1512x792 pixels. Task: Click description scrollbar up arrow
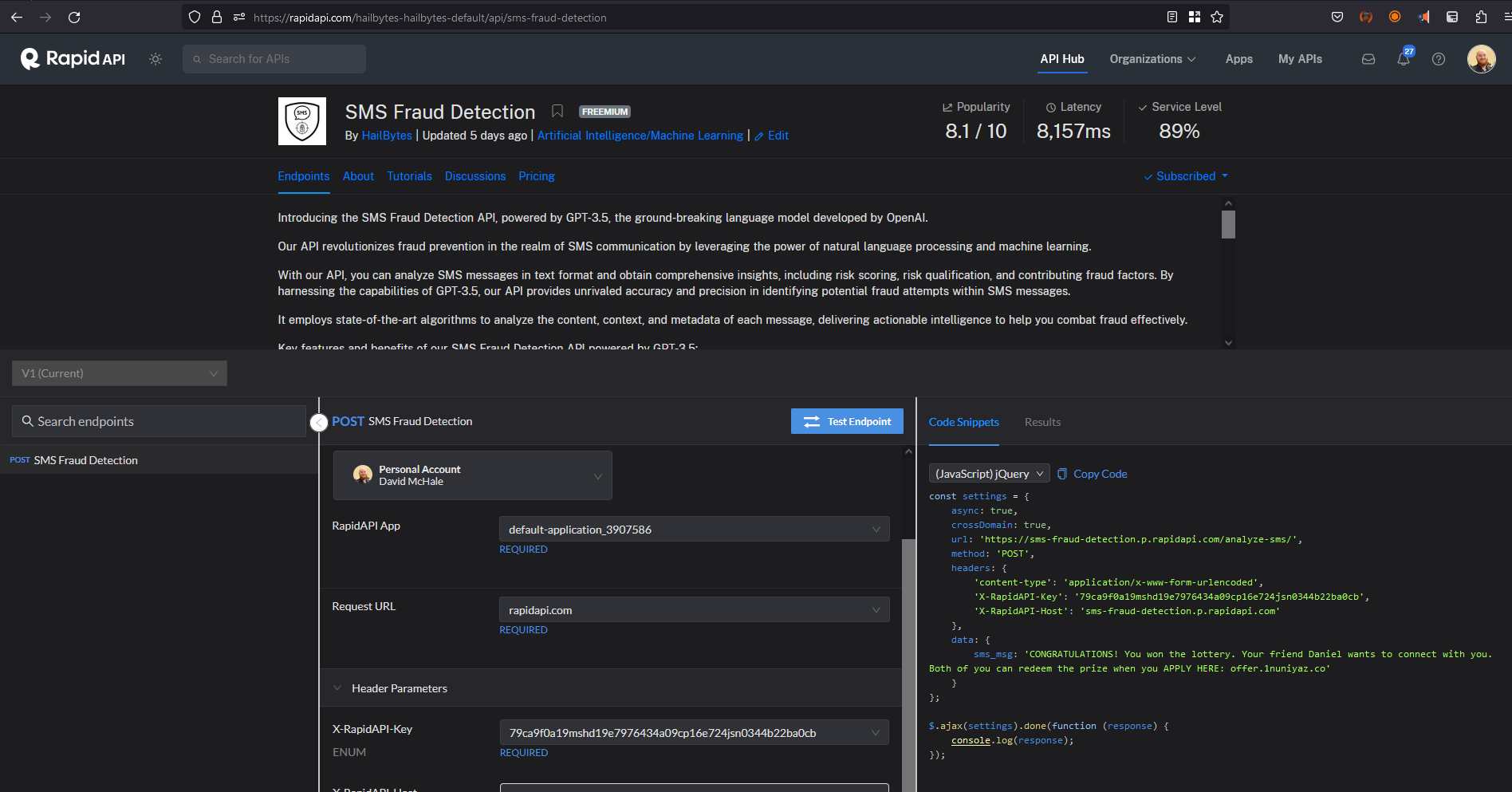pos(1228,203)
